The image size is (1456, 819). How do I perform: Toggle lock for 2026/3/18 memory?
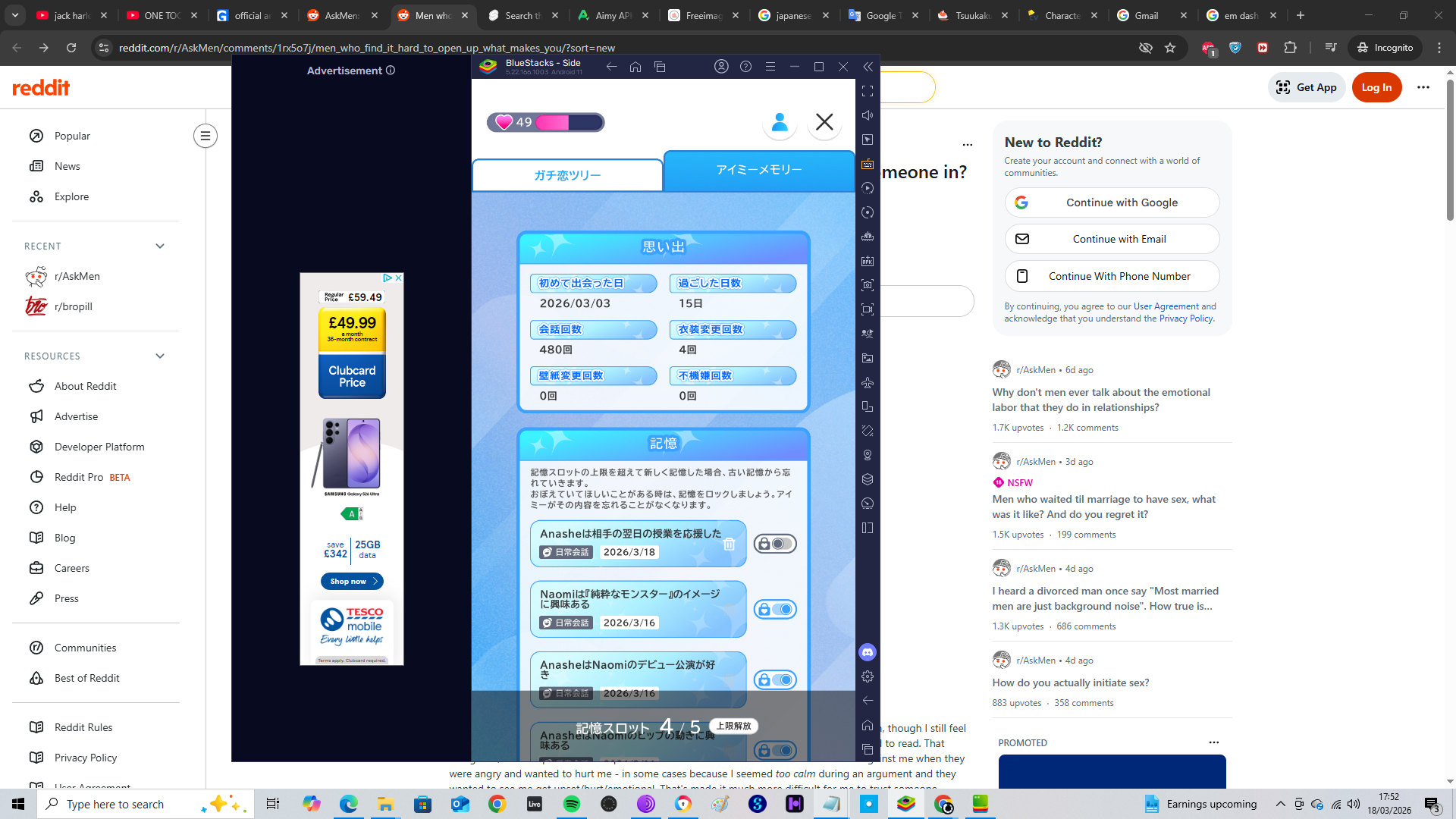click(774, 544)
